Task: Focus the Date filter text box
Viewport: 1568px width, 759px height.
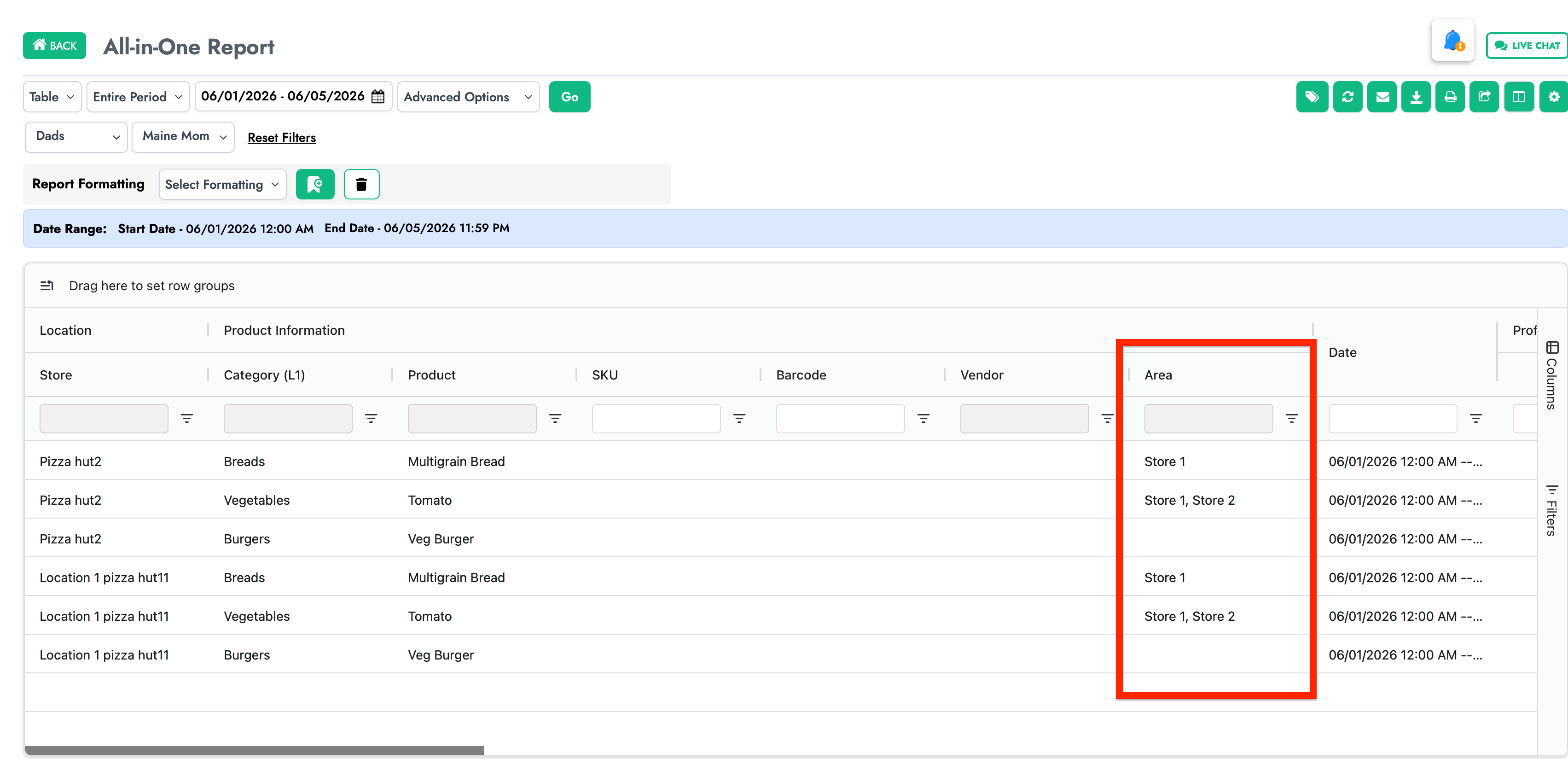Action: [1393, 419]
